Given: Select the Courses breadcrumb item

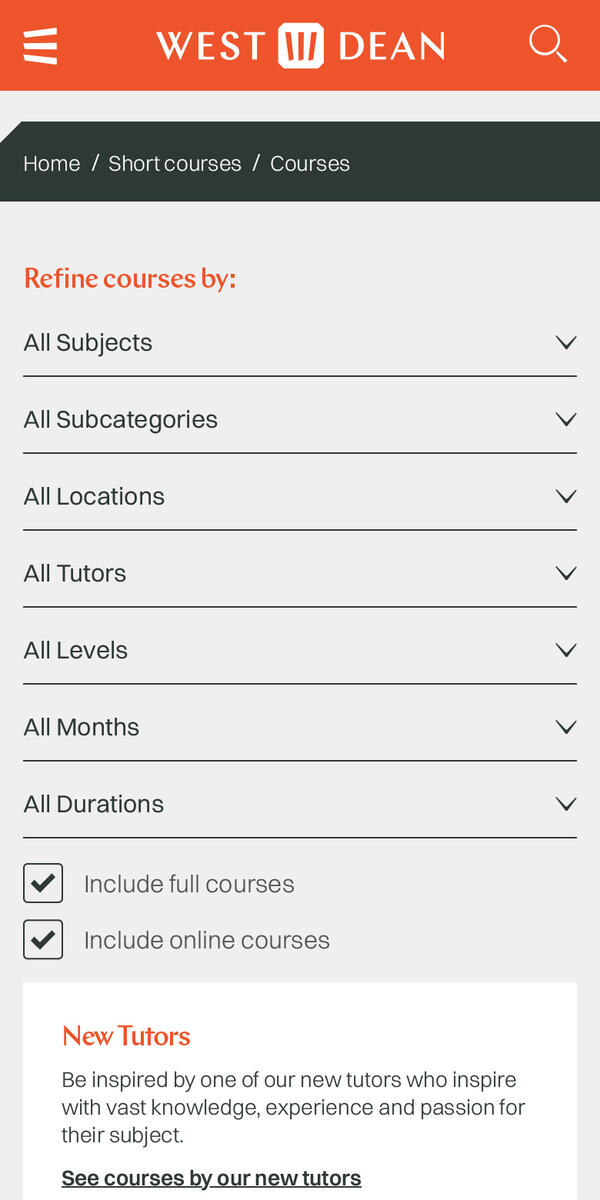Looking at the screenshot, I should pos(310,164).
